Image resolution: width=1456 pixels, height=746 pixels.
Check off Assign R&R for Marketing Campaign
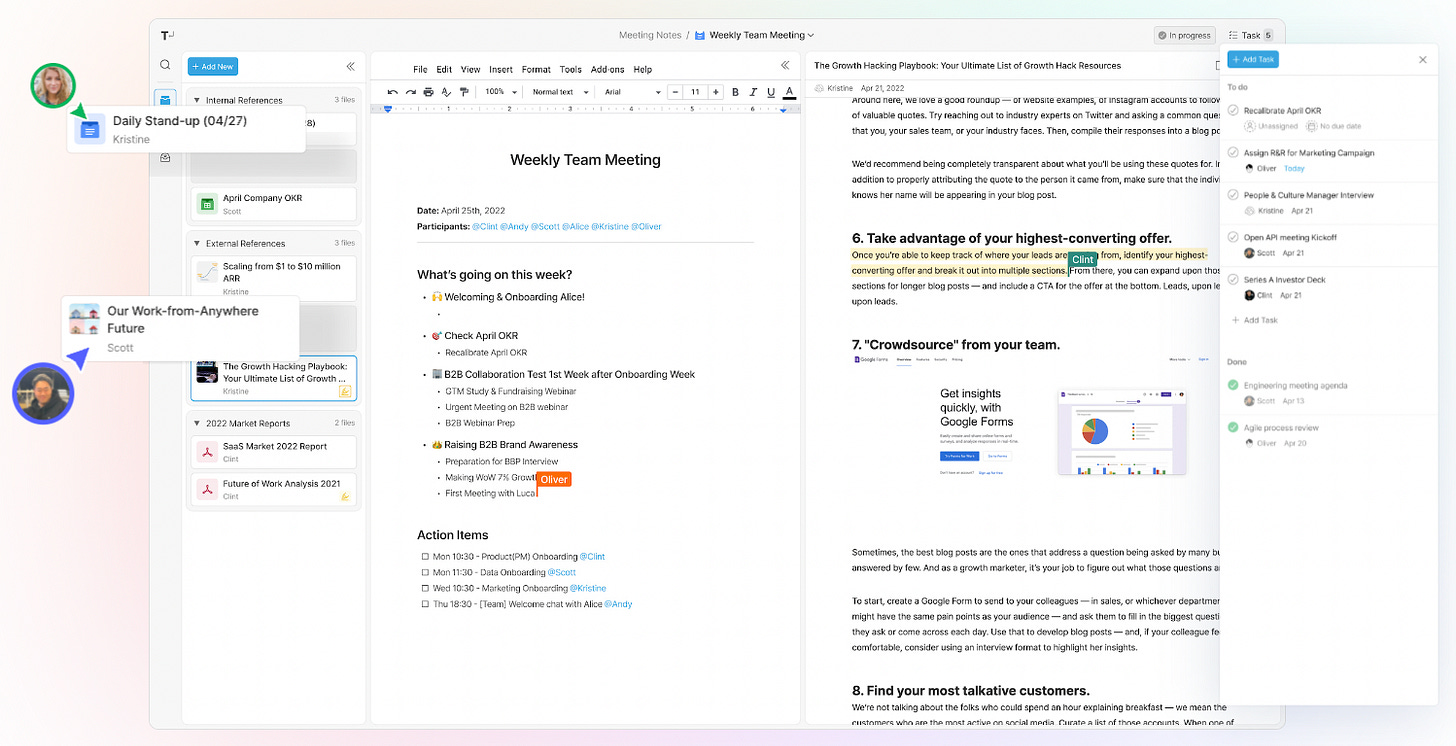(x=1233, y=153)
